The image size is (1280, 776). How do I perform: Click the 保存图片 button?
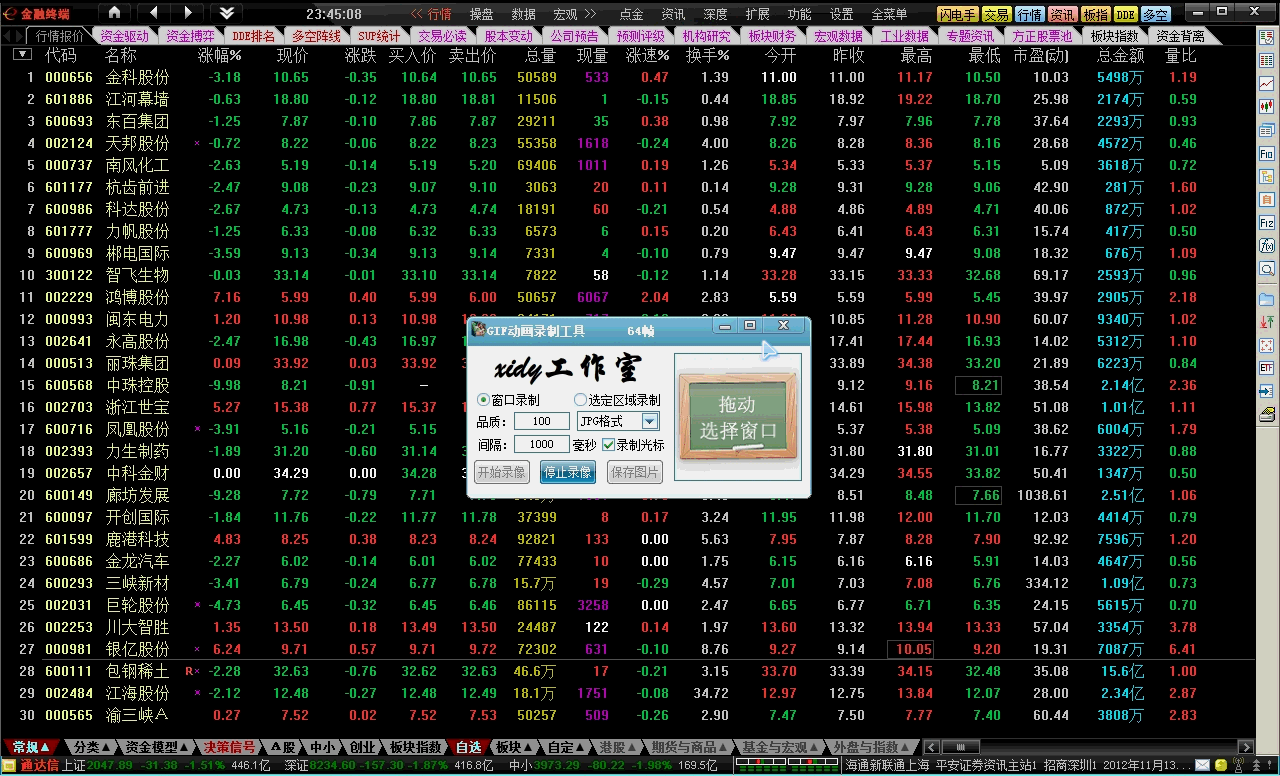click(x=634, y=472)
